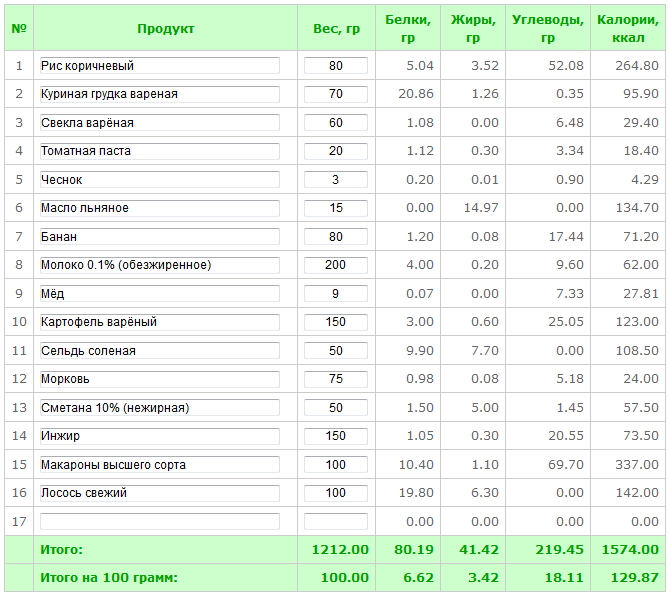Click the 'Продукт' column header
This screenshot has width=670, height=597.
coord(165,29)
